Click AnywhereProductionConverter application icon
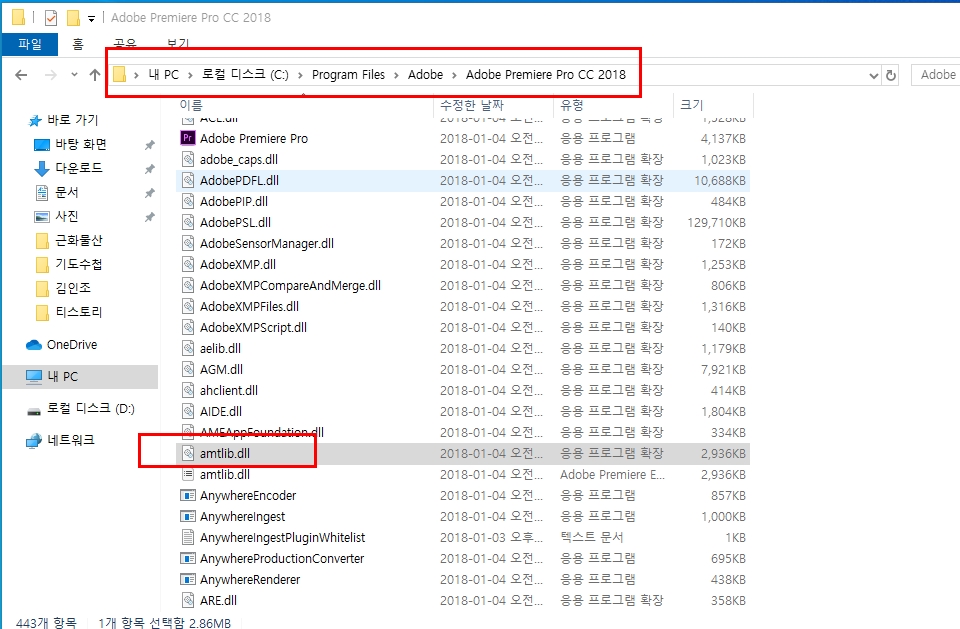Viewport: 960px width, 629px height. (x=187, y=559)
